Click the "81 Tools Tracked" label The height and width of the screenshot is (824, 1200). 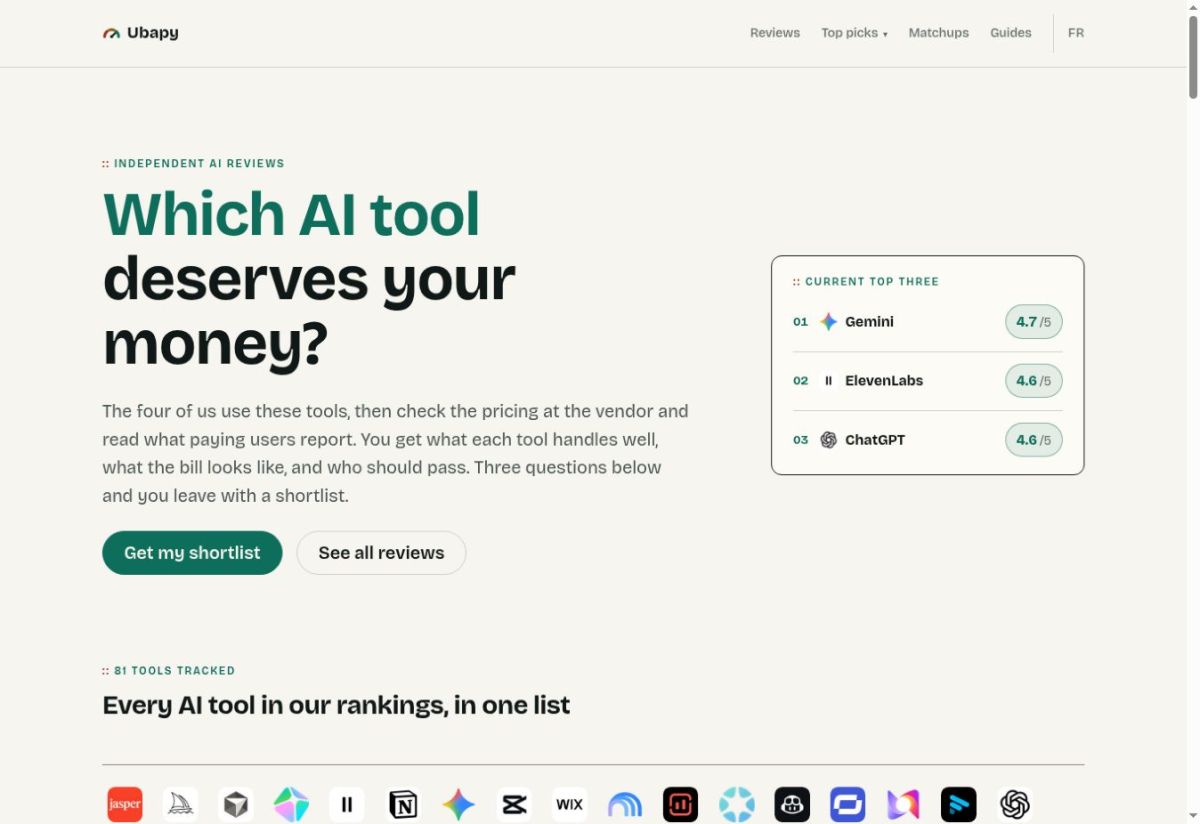pyautogui.click(x=174, y=671)
